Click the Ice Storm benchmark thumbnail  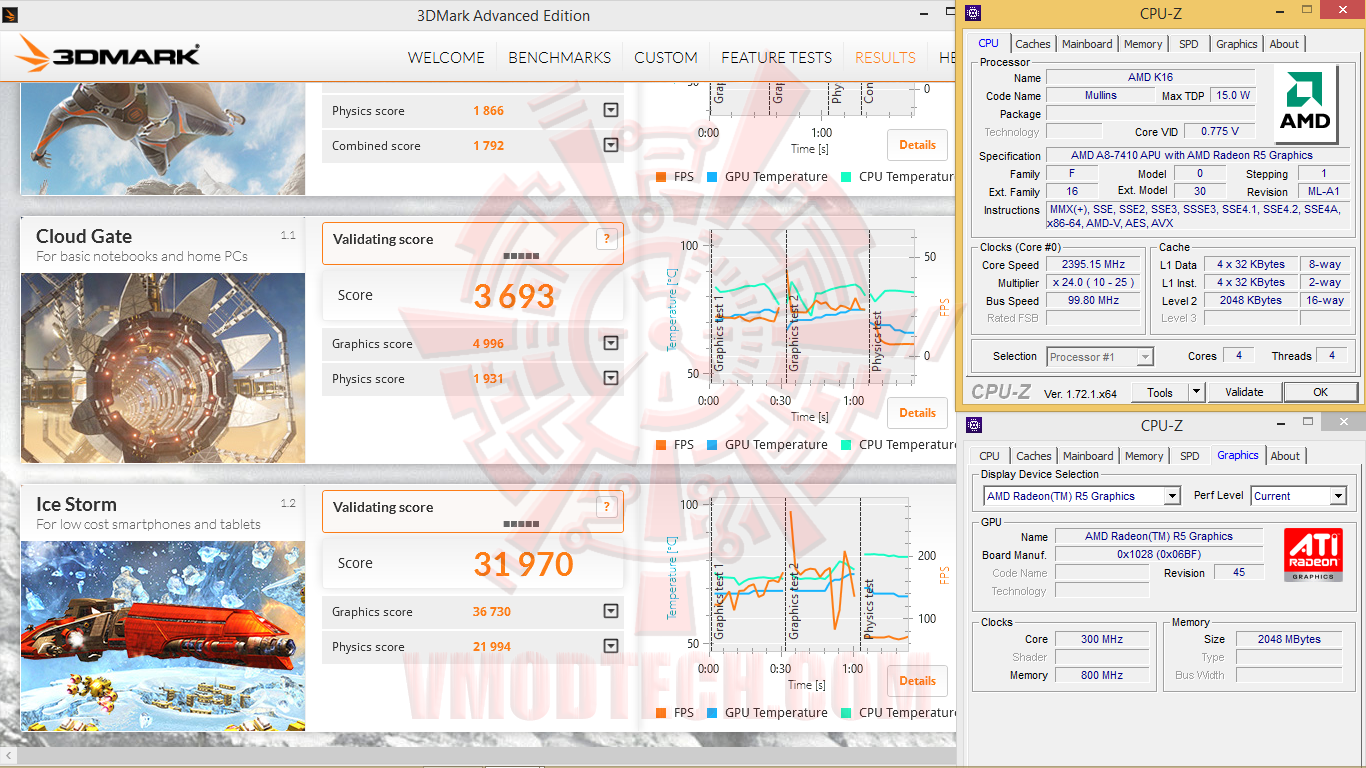[x=163, y=636]
